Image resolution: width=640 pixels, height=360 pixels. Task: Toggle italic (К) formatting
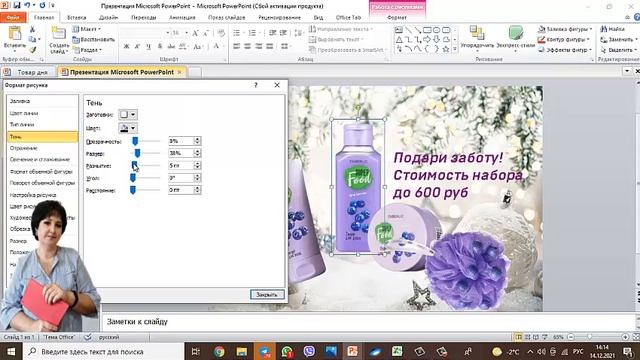coord(138,47)
